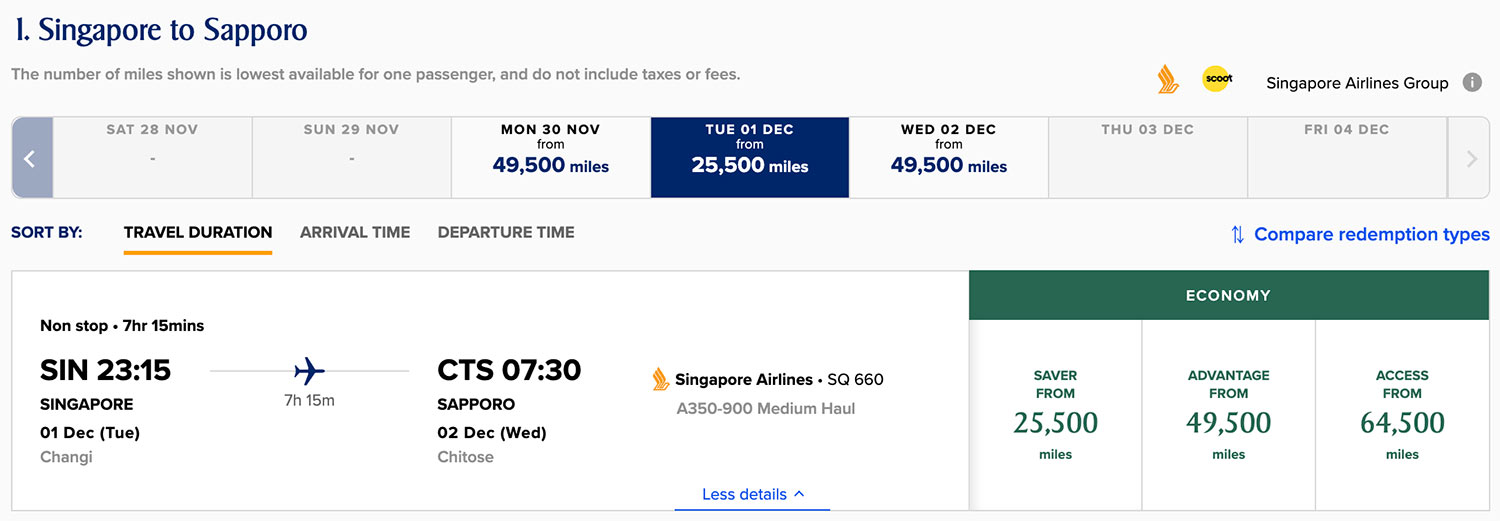The height and width of the screenshot is (521, 1500).
Task: Go to previous dates with left arrow
Action: tap(31, 158)
